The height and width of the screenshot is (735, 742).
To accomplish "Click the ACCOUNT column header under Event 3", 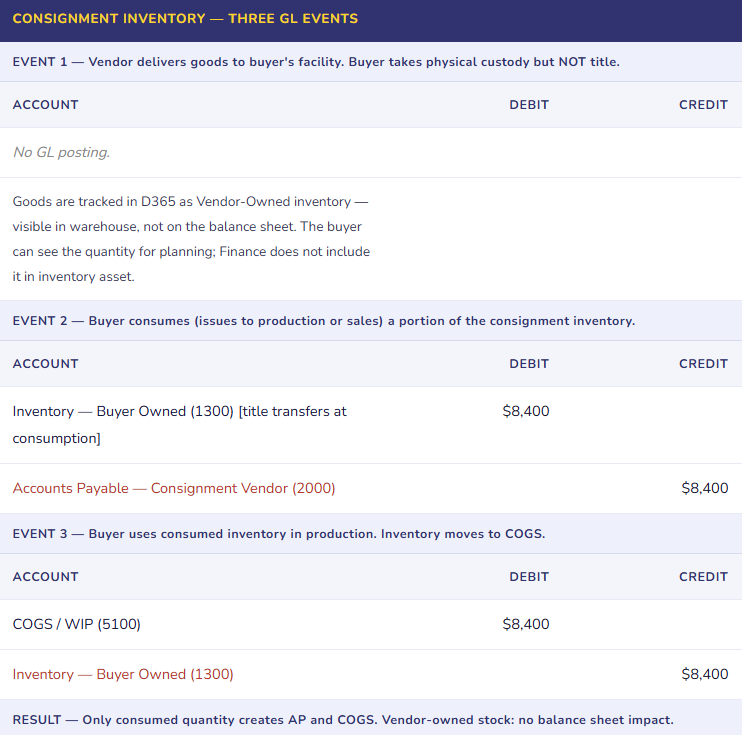I will pos(45,576).
